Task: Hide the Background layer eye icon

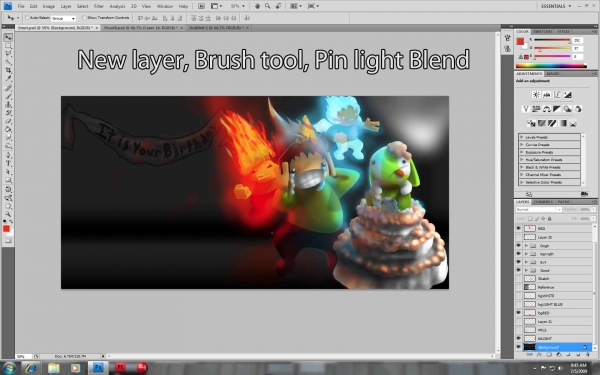Action: (518, 347)
